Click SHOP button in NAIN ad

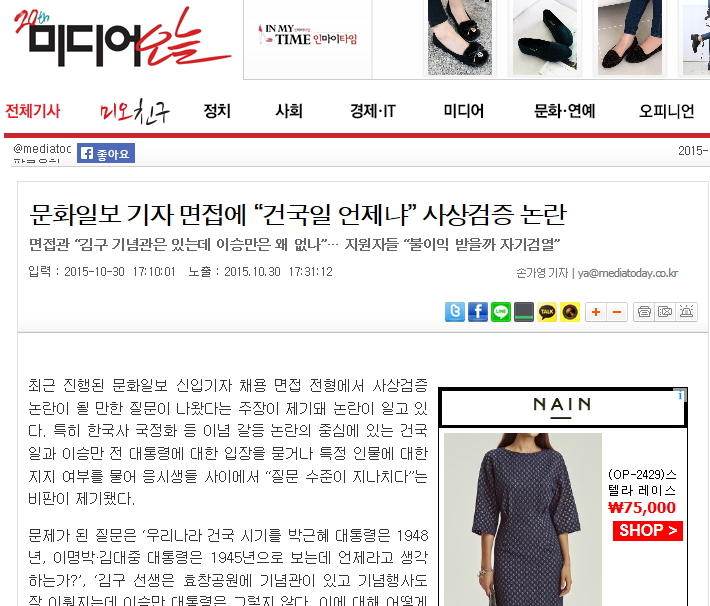(648, 530)
